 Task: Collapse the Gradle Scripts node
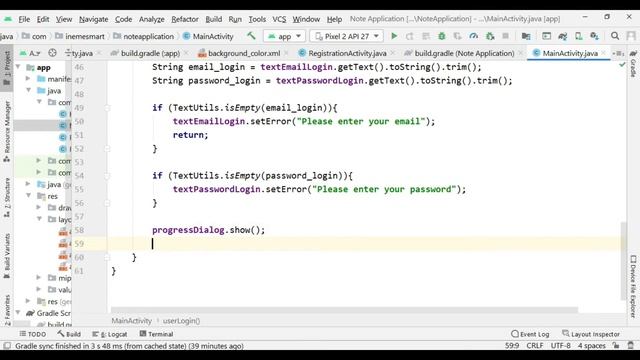coord(18,313)
